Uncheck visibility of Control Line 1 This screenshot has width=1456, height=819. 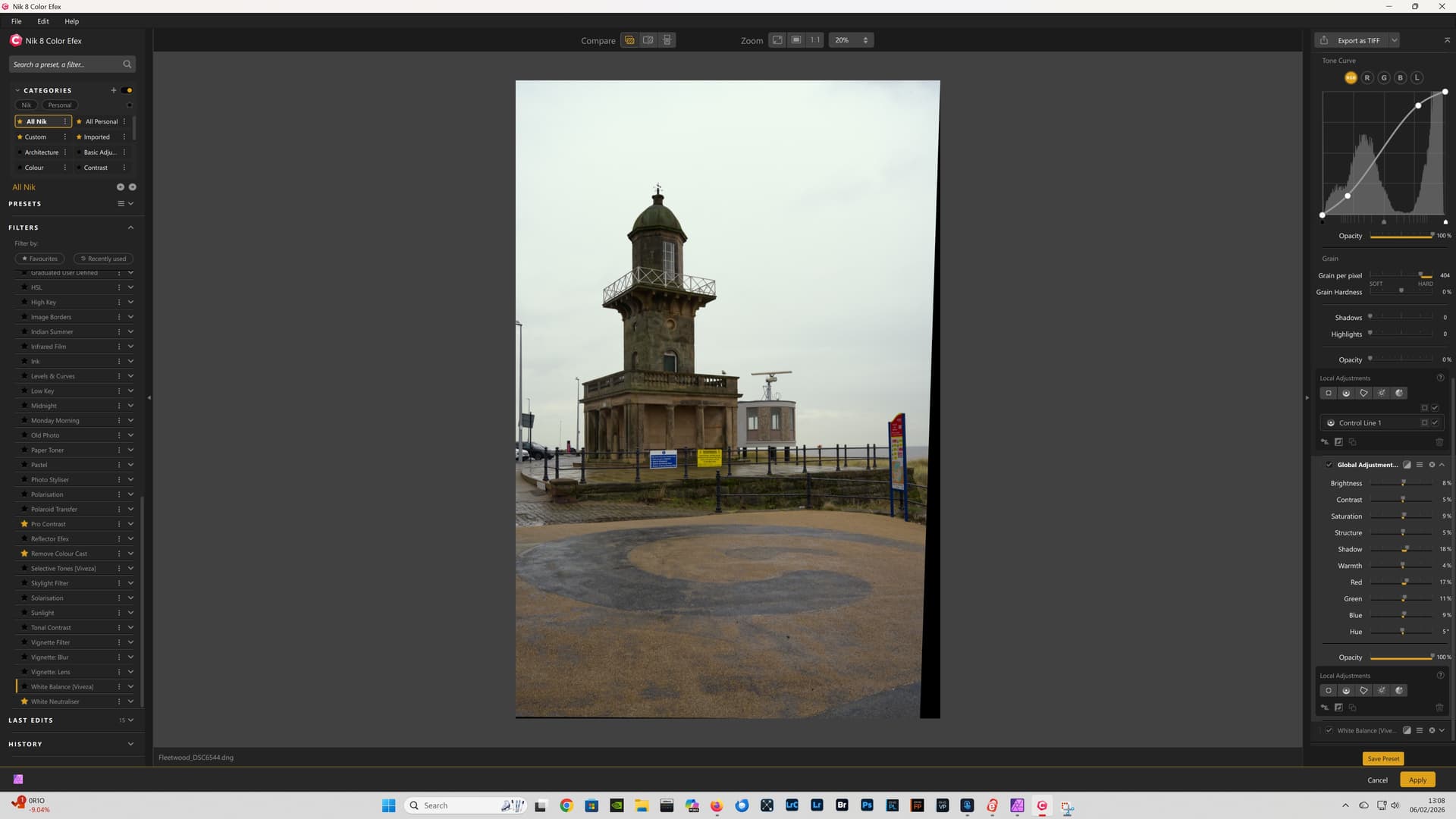coord(1435,423)
